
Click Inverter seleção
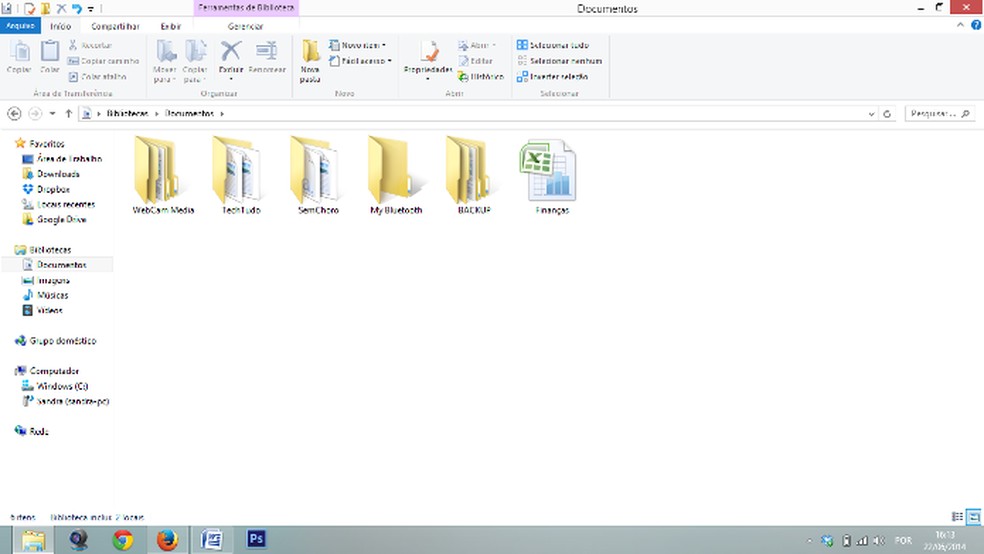pos(552,77)
